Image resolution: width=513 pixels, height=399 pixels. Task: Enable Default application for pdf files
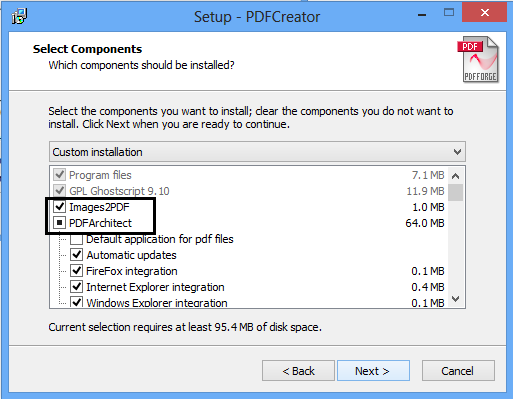77,239
